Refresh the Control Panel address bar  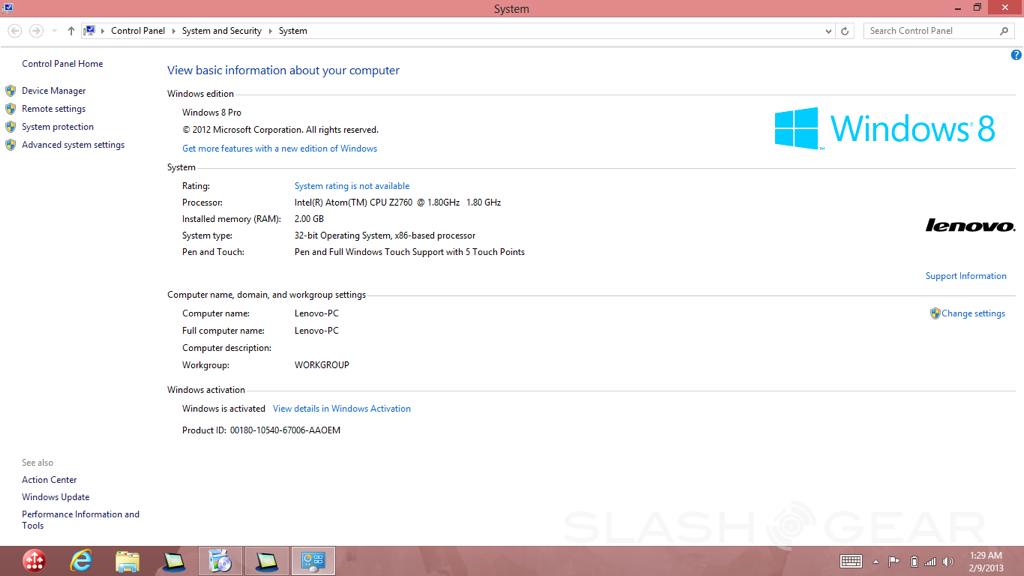pos(845,31)
